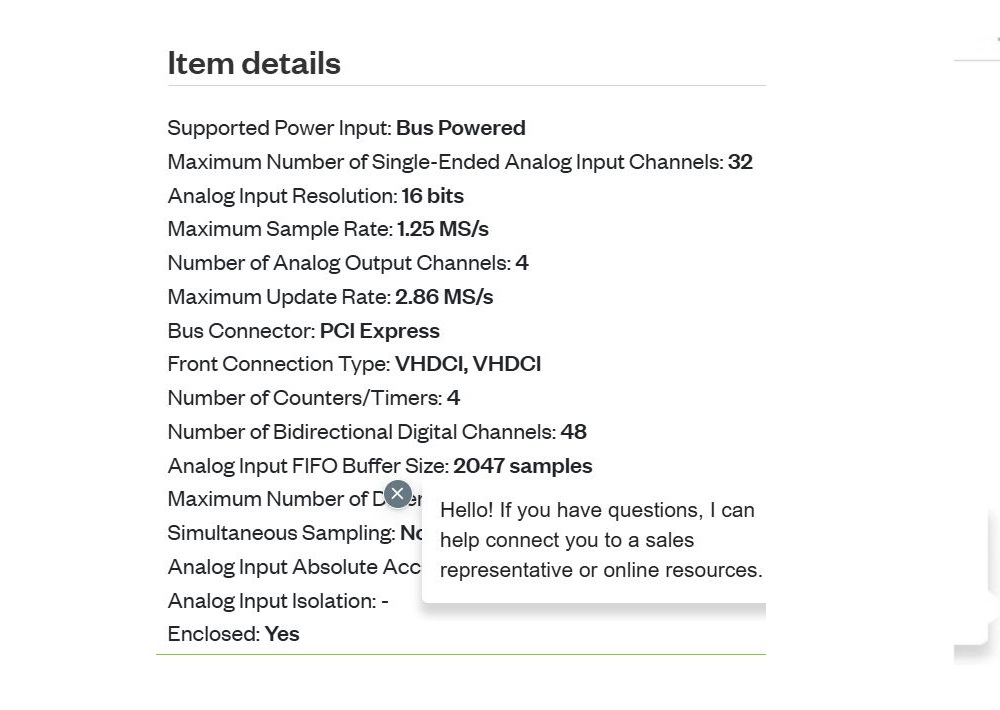The height and width of the screenshot is (710, 1000).
Task: Click the Item details heading
Action: [254, 63]
